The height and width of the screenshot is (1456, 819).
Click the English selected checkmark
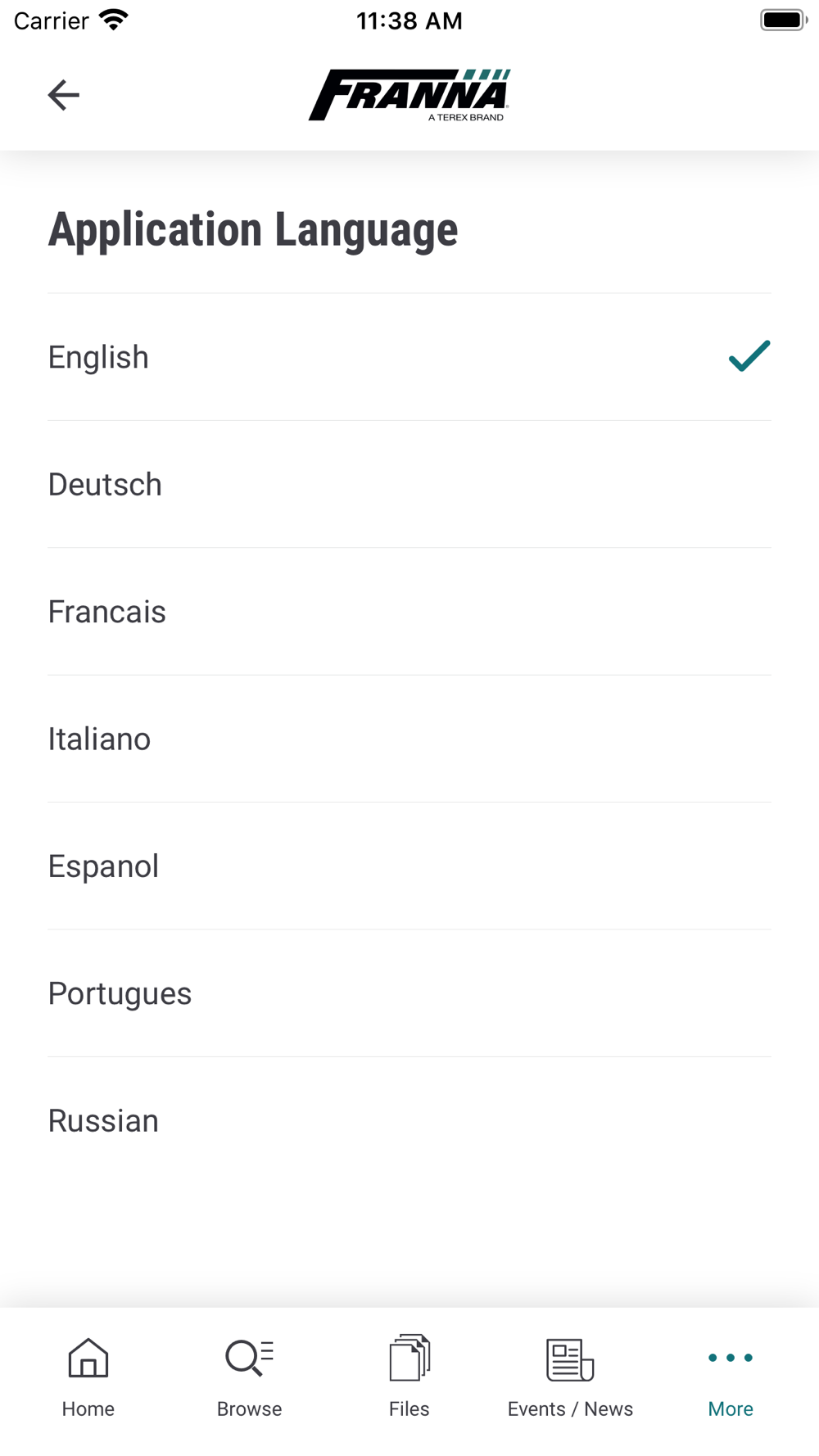click(x=749, y=356)
